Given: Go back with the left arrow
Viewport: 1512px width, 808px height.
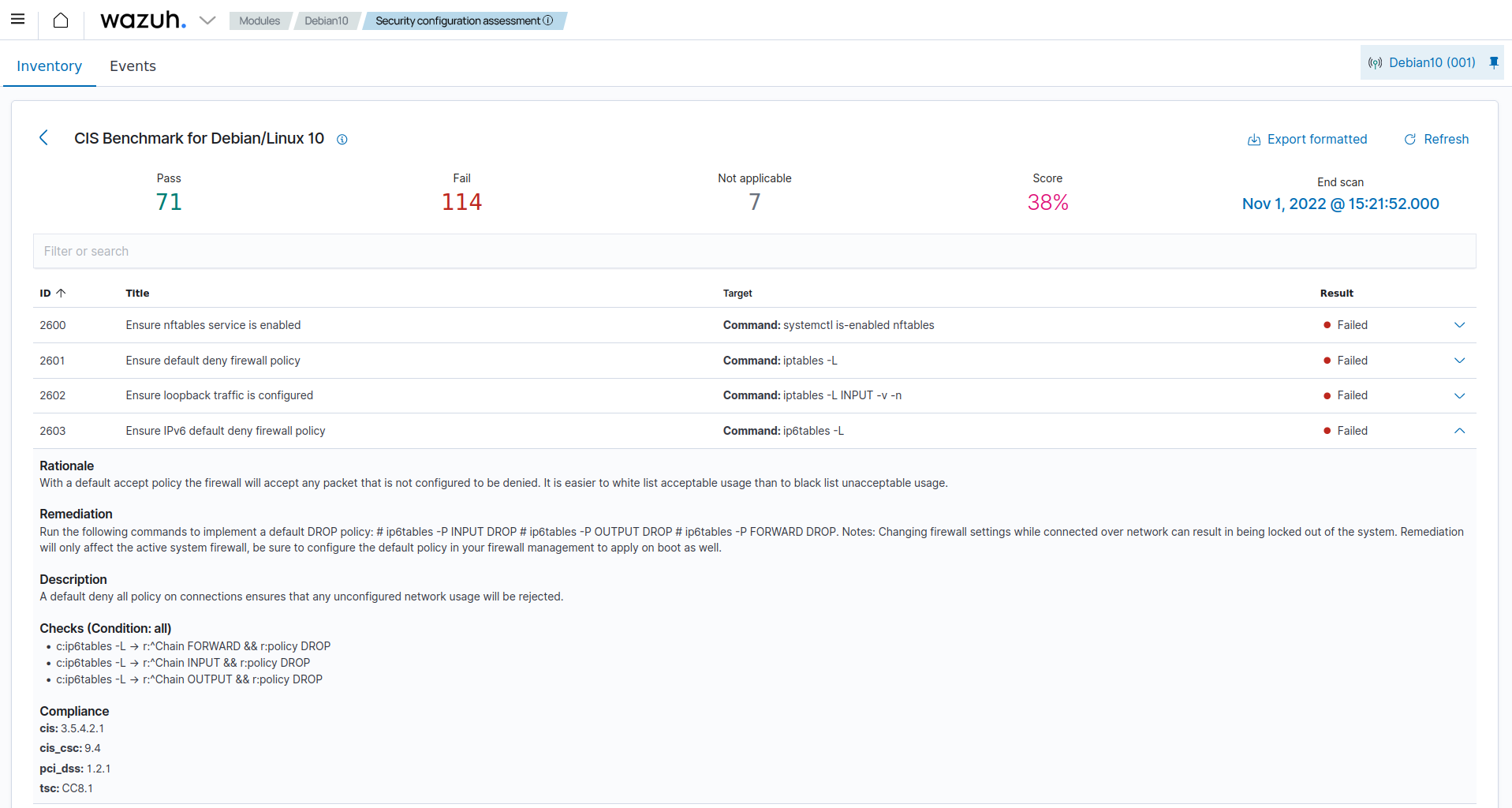Looking at the screenshot, I should click(x=43, y=138).
